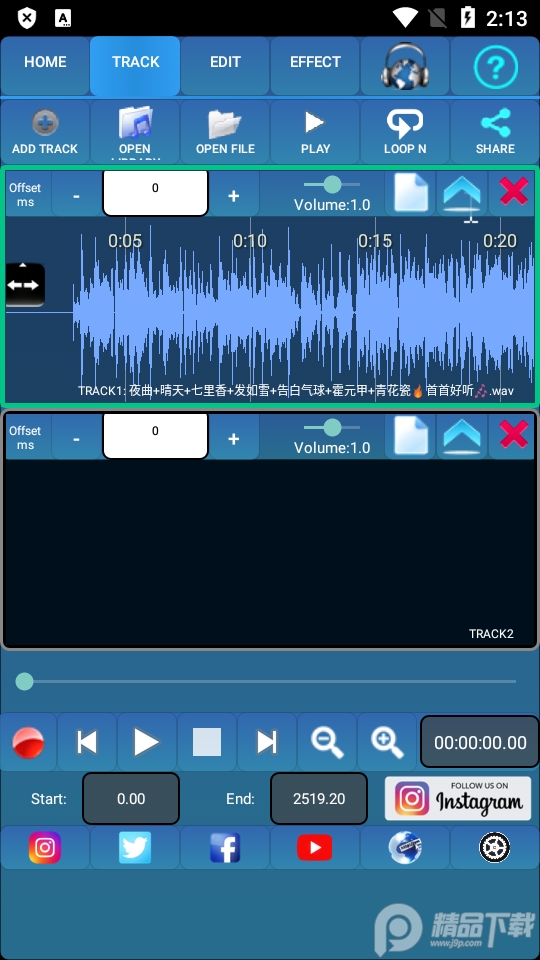Click the 00:00:00.00 time display

[480, 742]
